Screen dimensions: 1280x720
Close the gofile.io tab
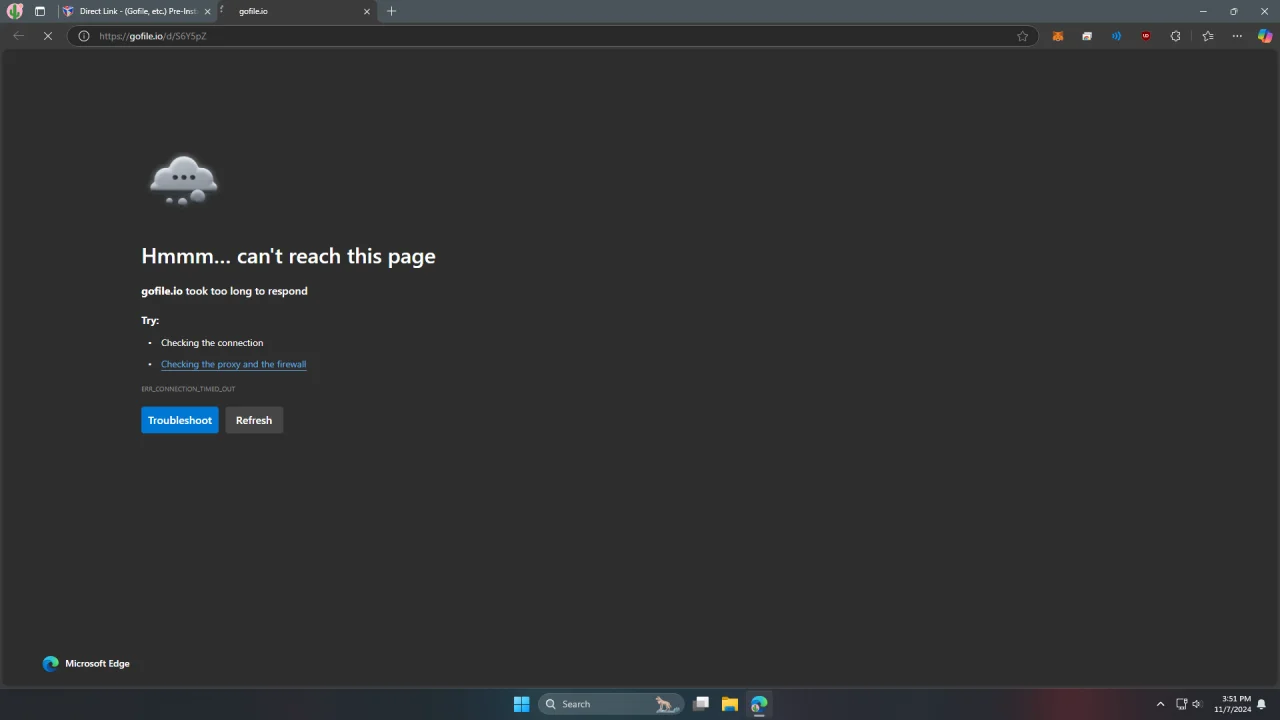point(367,11)
